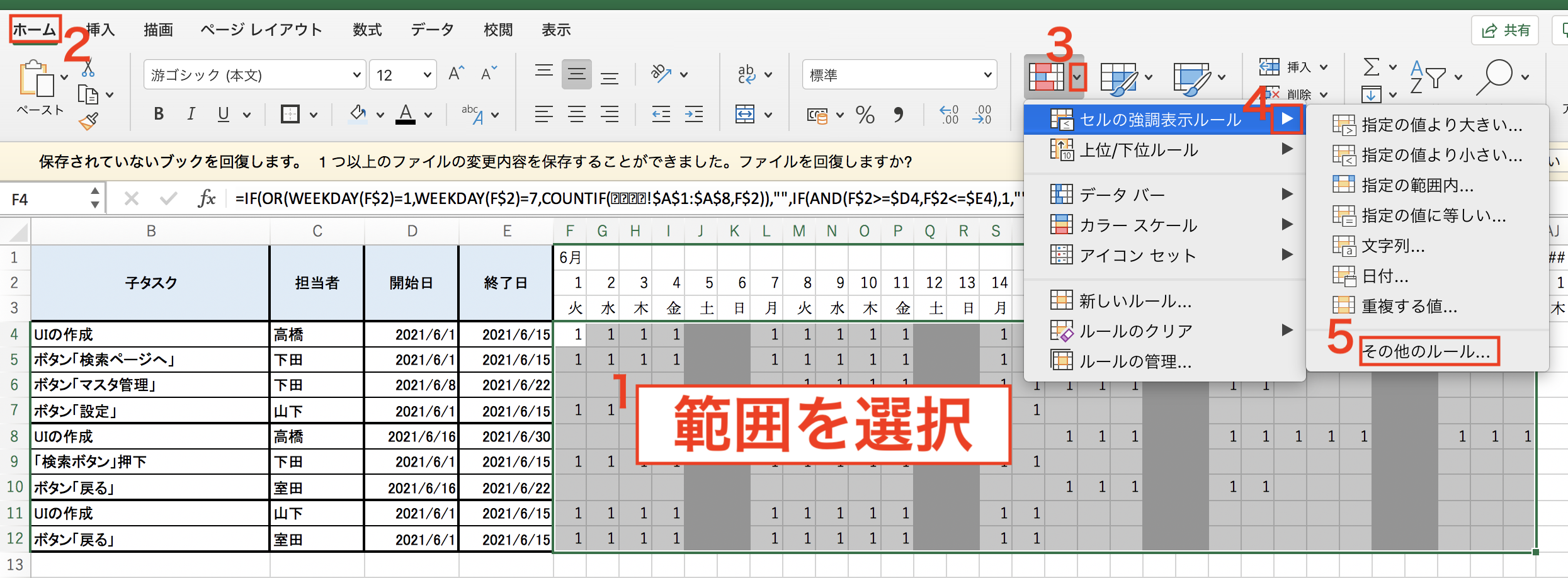Click the Cut scissors icon
1568x578 pixels.
88,67
